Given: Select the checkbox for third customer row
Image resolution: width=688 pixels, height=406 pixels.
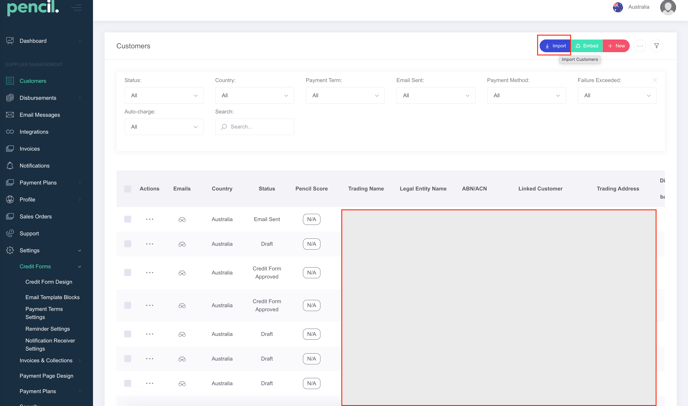Looking at the screenshot, I should (128, 272).
